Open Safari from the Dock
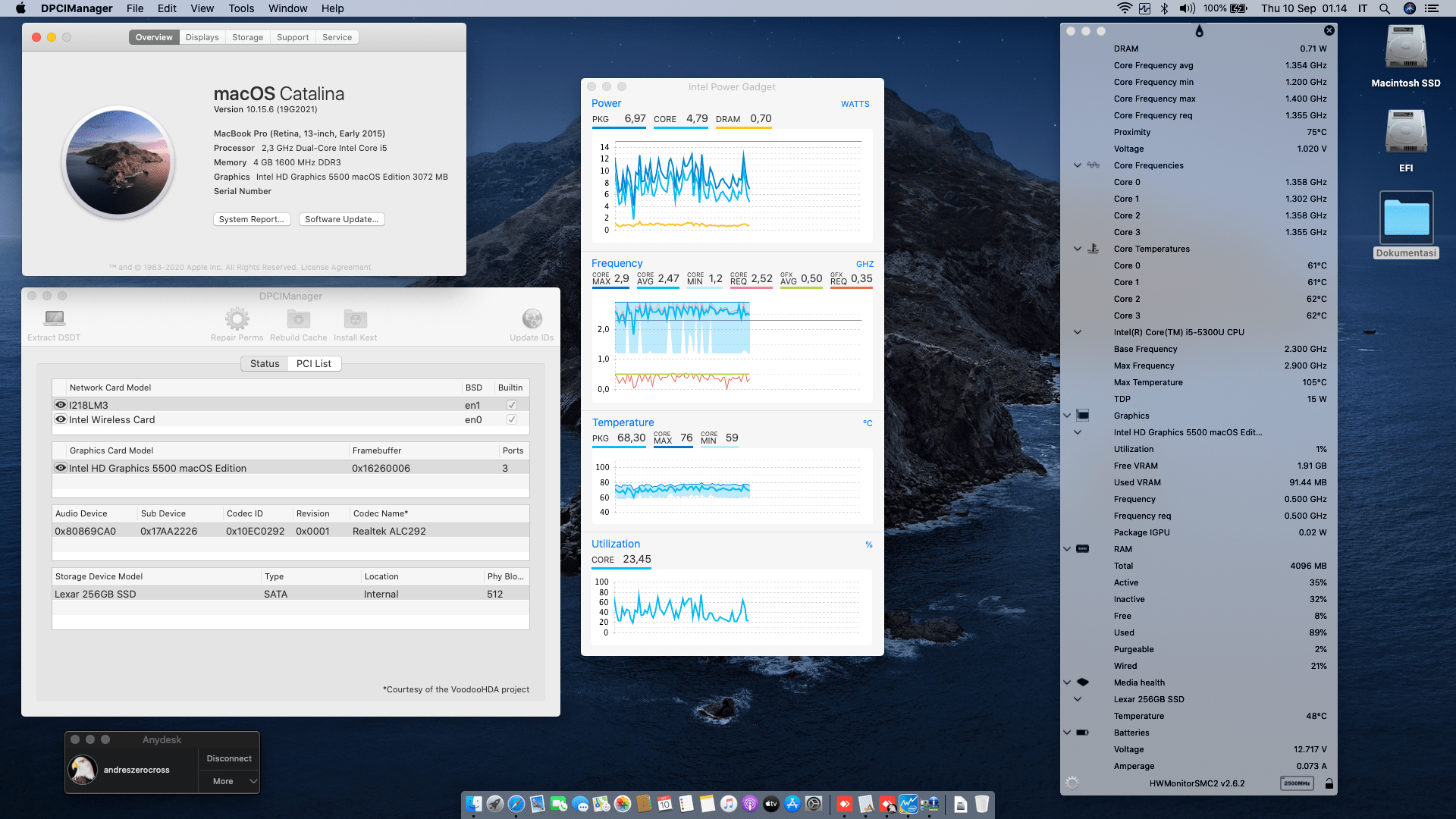This screenshot has width=1456, height=819. (x=516, y=804)
